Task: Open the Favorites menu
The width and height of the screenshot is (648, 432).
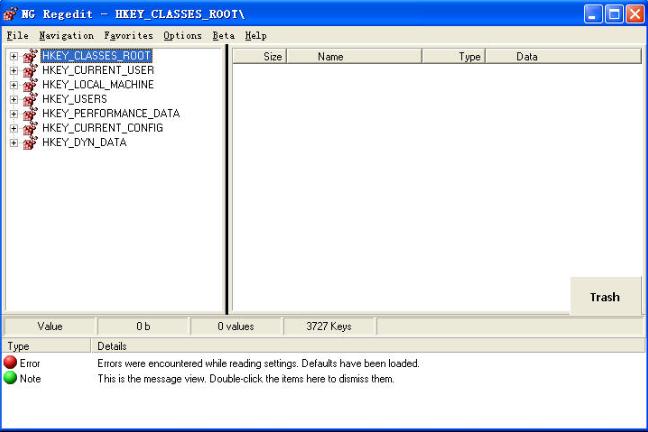Action: [x=128, y=35]
